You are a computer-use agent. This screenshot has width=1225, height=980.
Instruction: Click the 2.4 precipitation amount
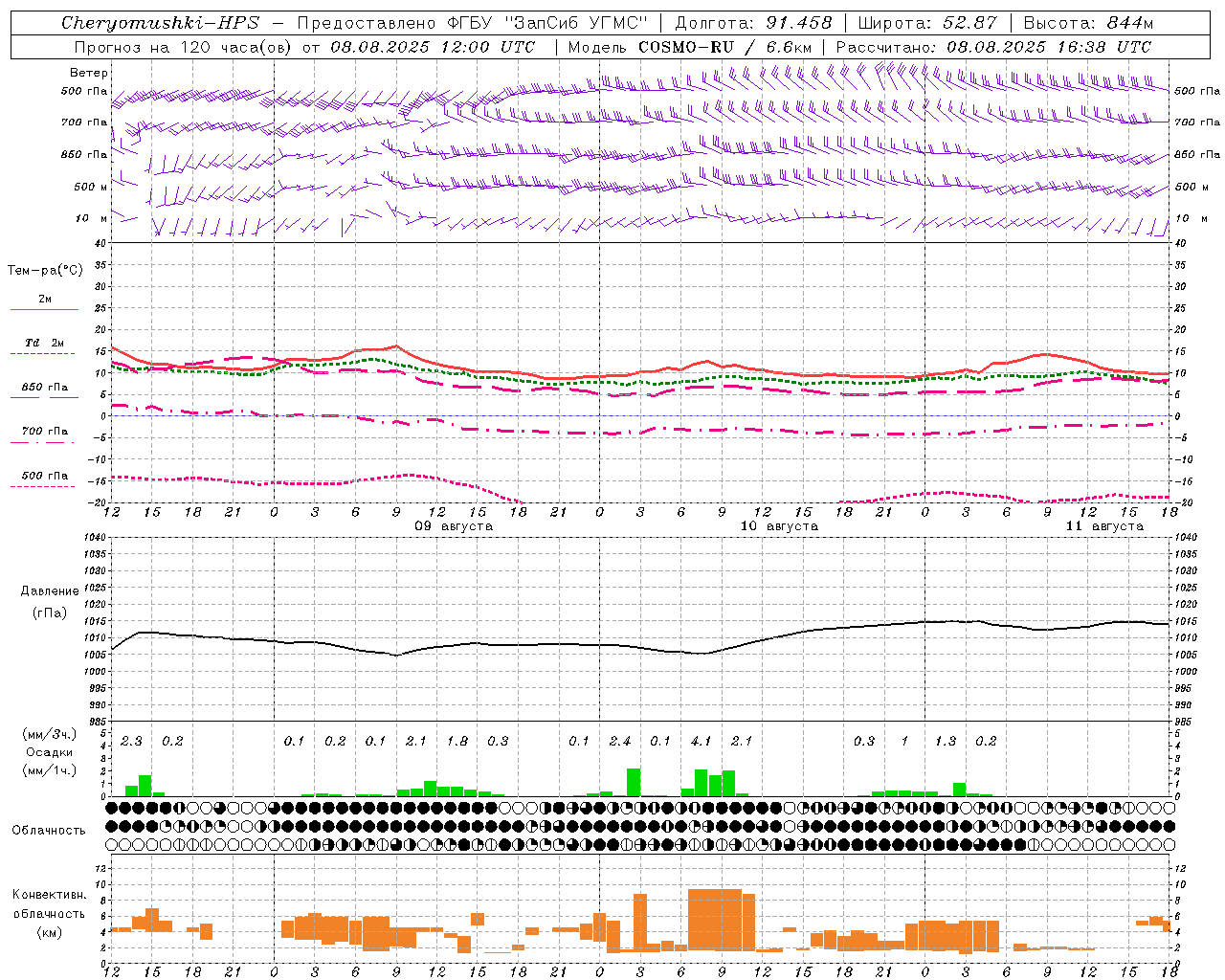point(620,741)
